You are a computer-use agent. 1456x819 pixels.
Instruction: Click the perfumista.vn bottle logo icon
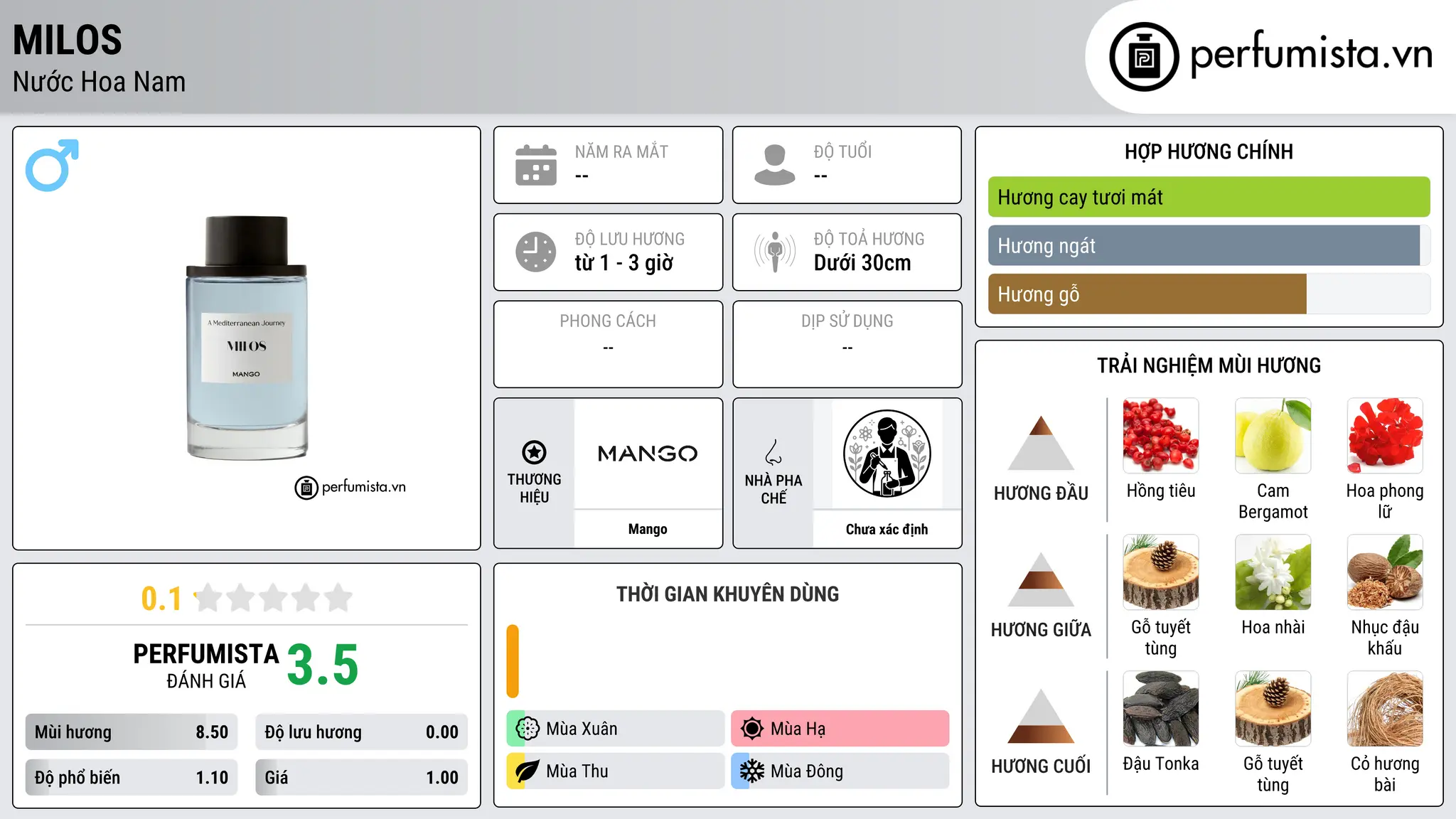click(1144, 57)
